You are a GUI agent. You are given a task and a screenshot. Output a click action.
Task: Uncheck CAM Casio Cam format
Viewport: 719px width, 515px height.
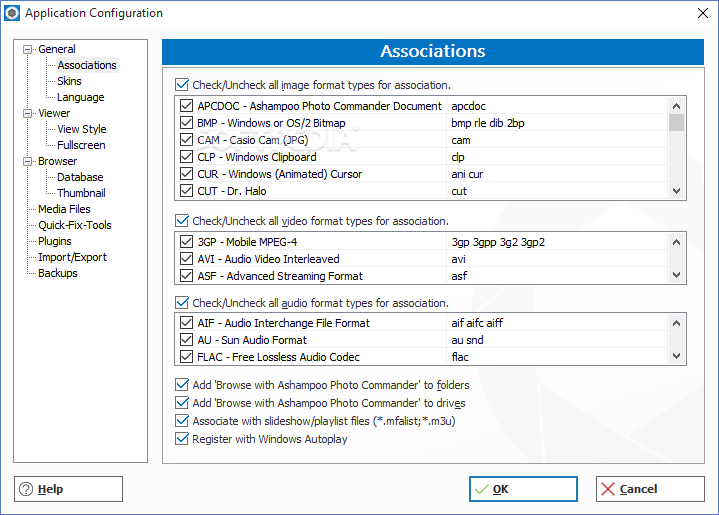click(x=186, y=140)
